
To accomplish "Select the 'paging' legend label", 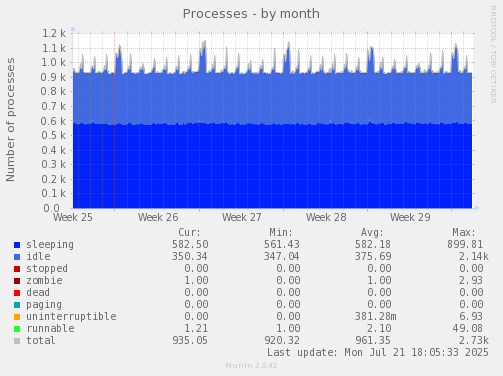I will pos(44,305).
